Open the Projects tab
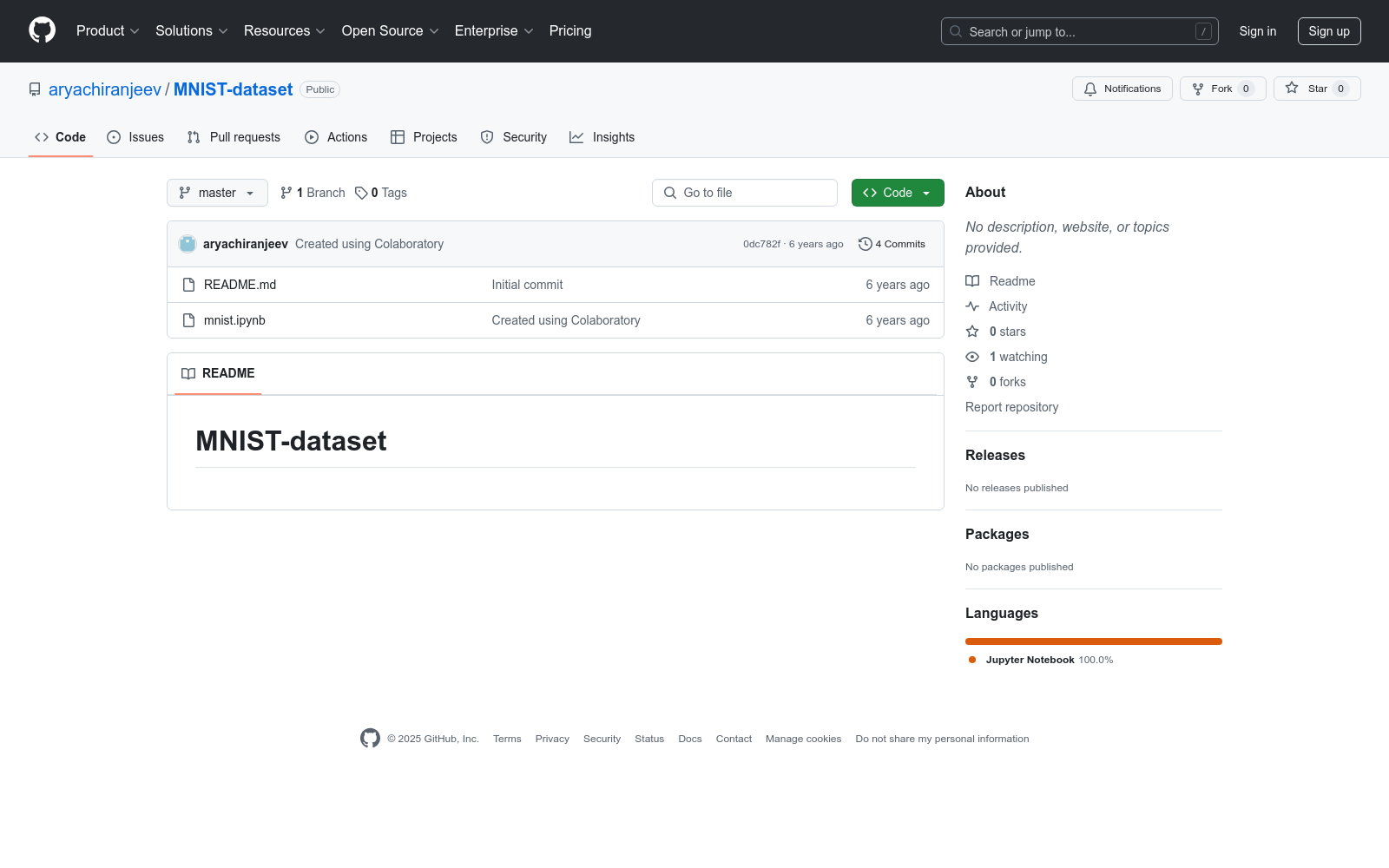 (x=424, y=137)
